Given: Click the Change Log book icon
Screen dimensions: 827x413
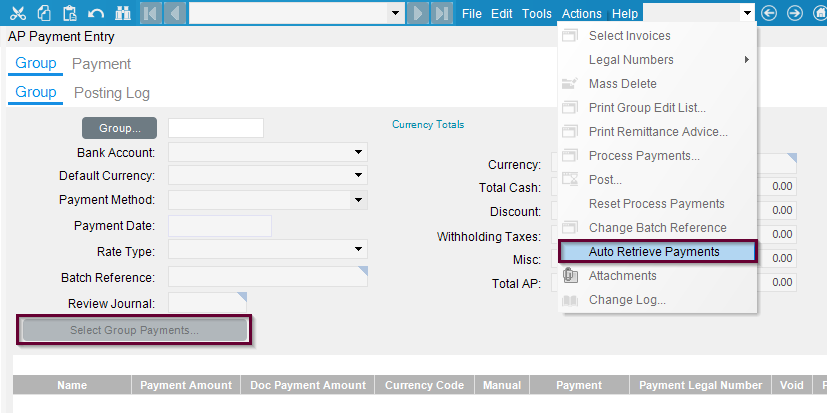Looking at the screenshot, I should click(x=570, y=300).
